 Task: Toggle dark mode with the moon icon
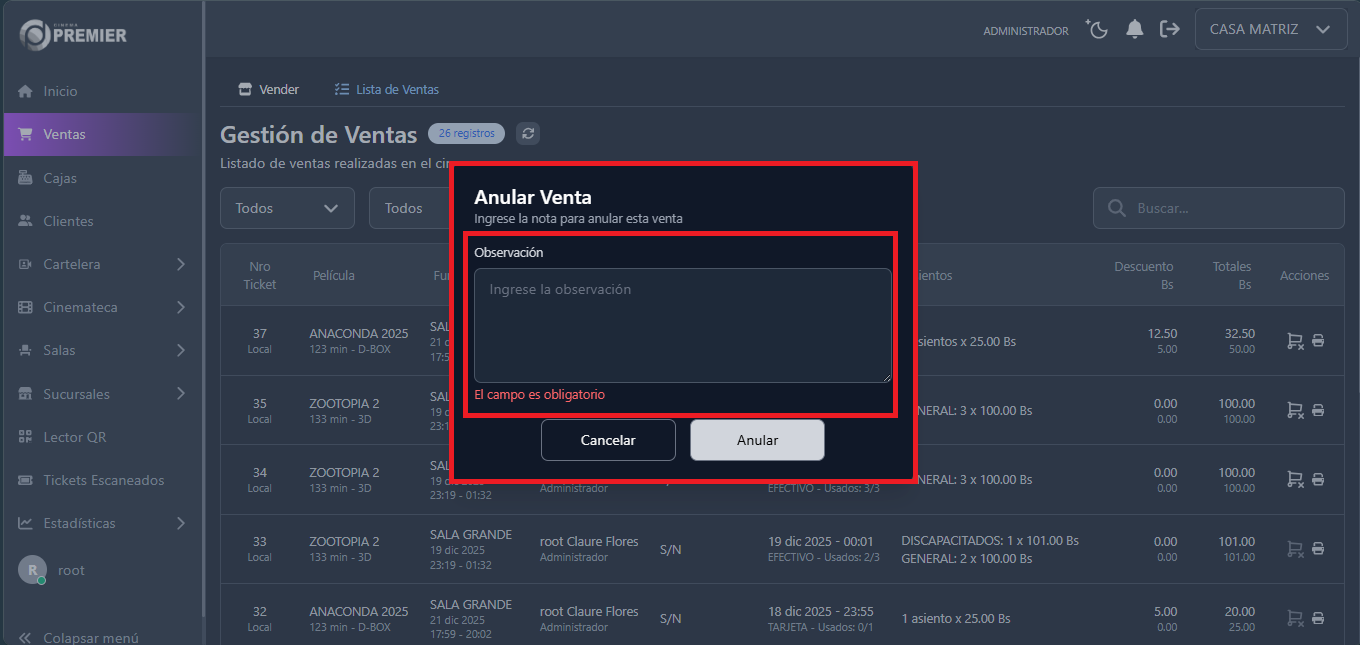(x=1097, y=30)
